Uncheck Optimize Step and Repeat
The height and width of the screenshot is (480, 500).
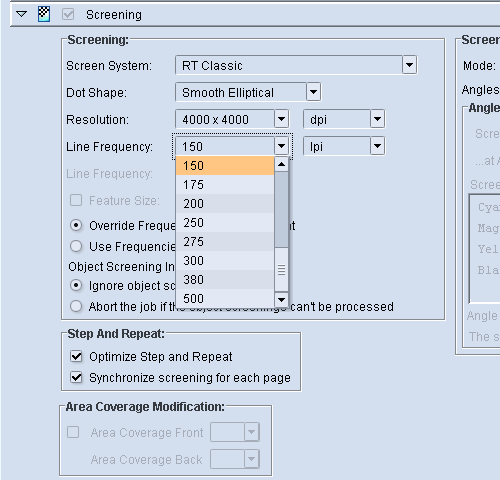click(x=76, y=356)
